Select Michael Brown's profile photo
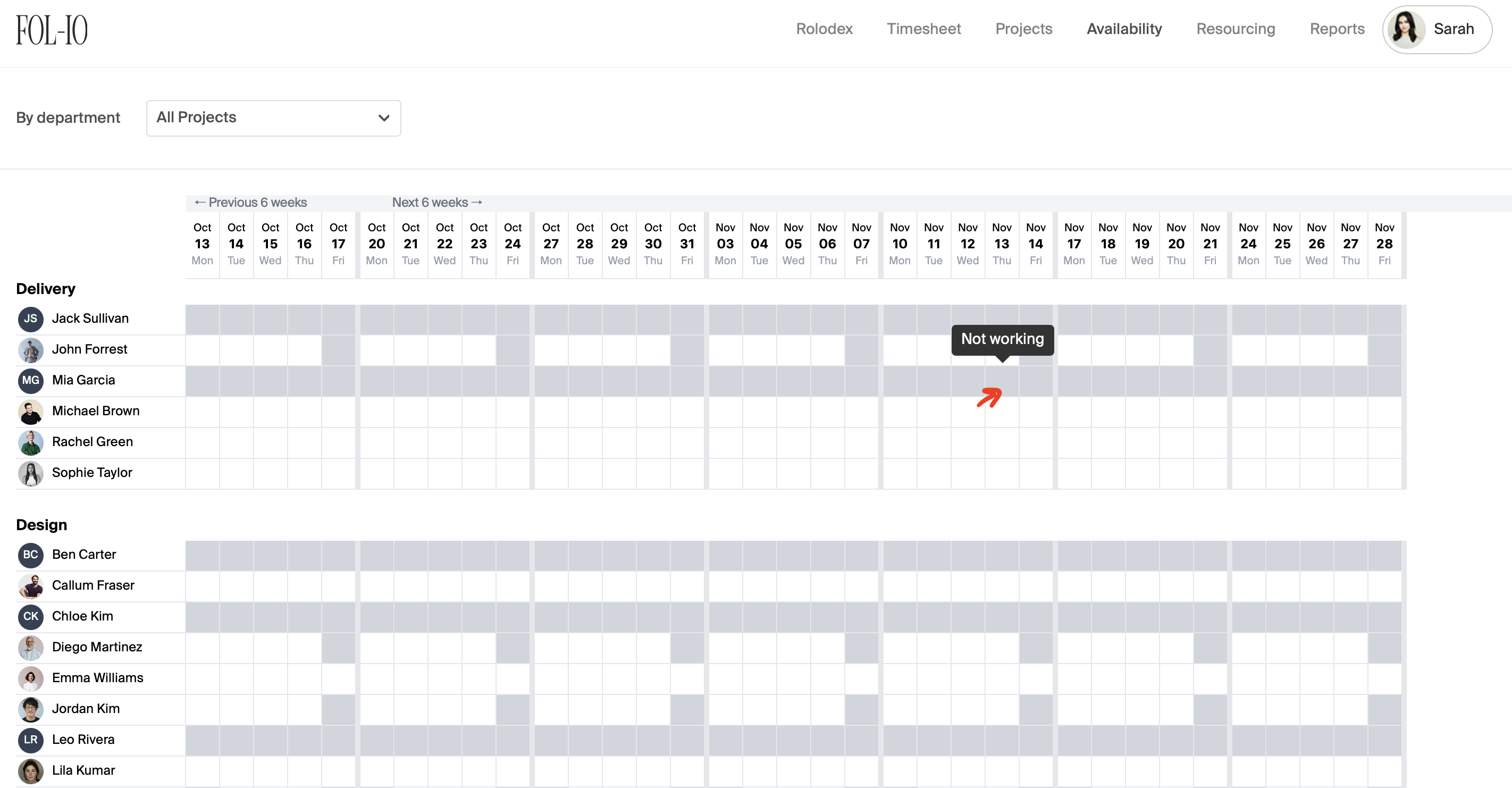This screenshot has height=788, width=1512. [x=30, y=412]
